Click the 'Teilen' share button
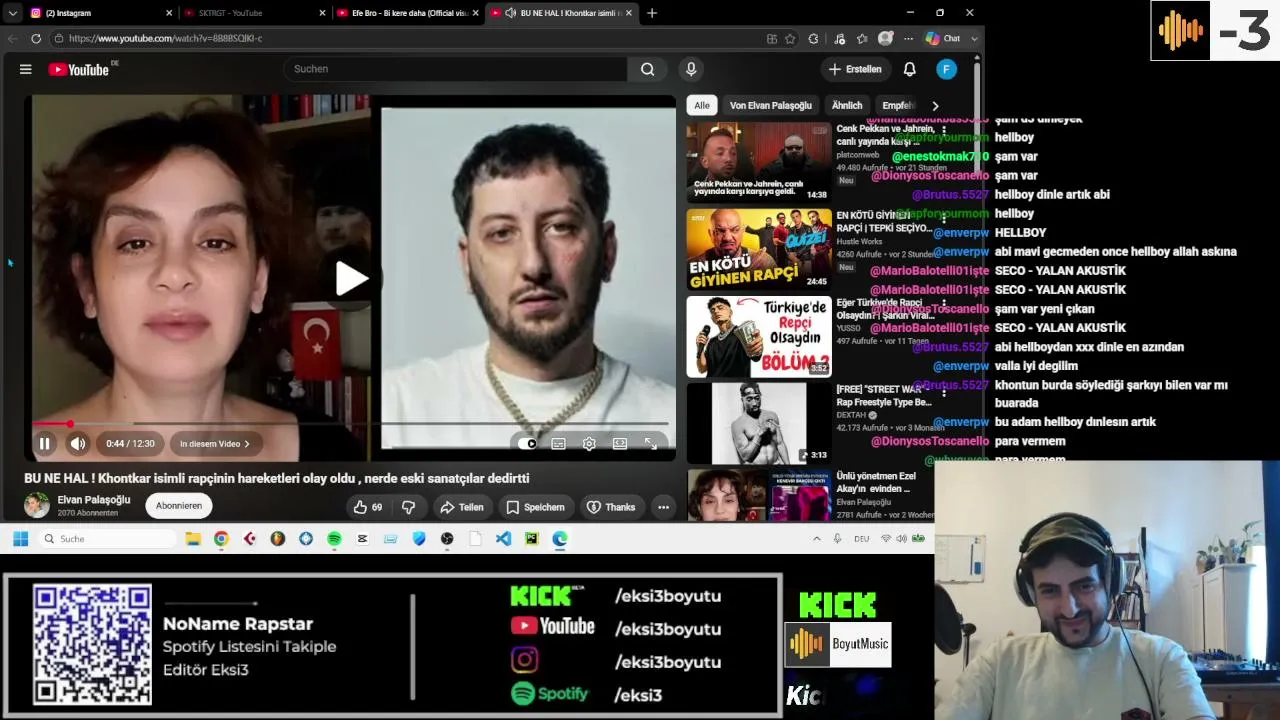 (462, 507)
